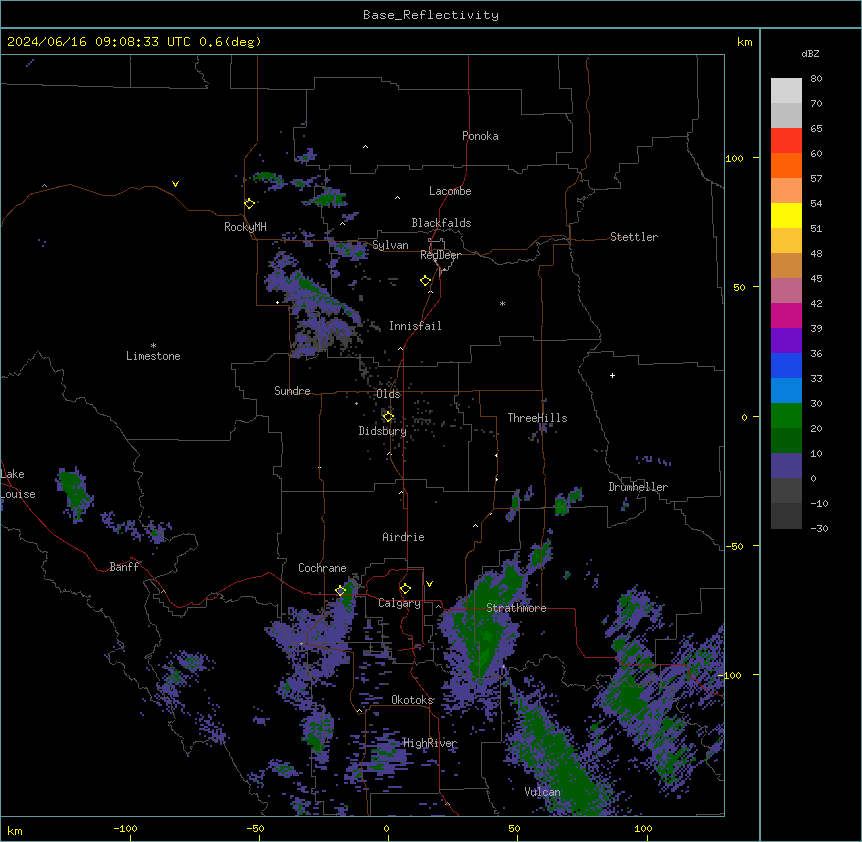Screen dimensions: 862x842
Task: Click the white asterisk above Limestone label
Action: [153, 346]
